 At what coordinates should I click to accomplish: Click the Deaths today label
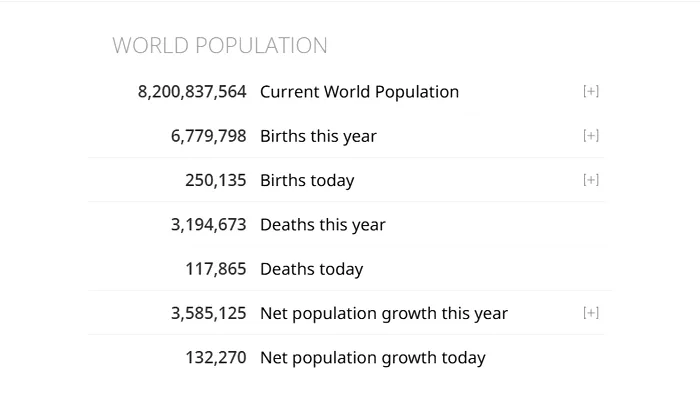(312, 269)
